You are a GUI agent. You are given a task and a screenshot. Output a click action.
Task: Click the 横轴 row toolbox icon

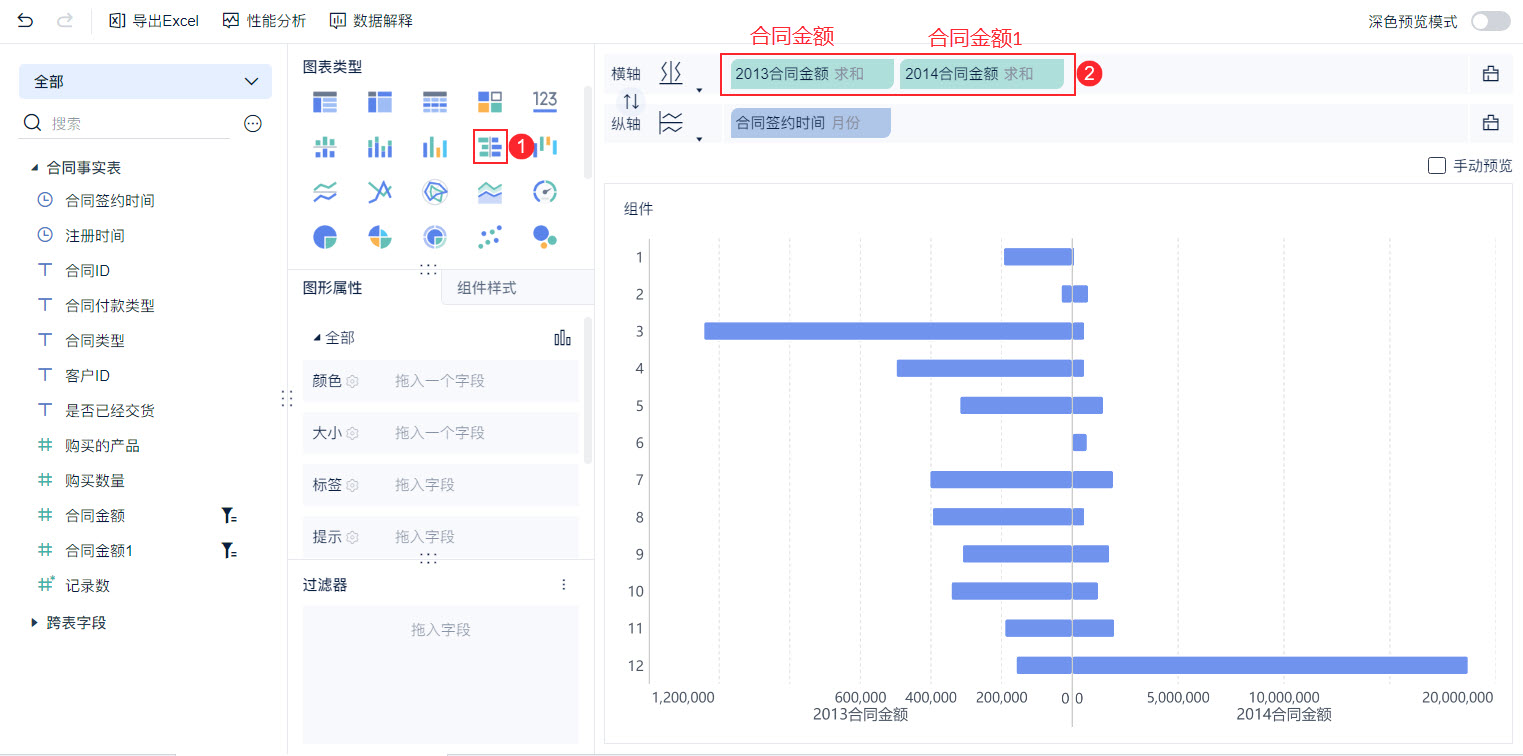pos(1490,73)
